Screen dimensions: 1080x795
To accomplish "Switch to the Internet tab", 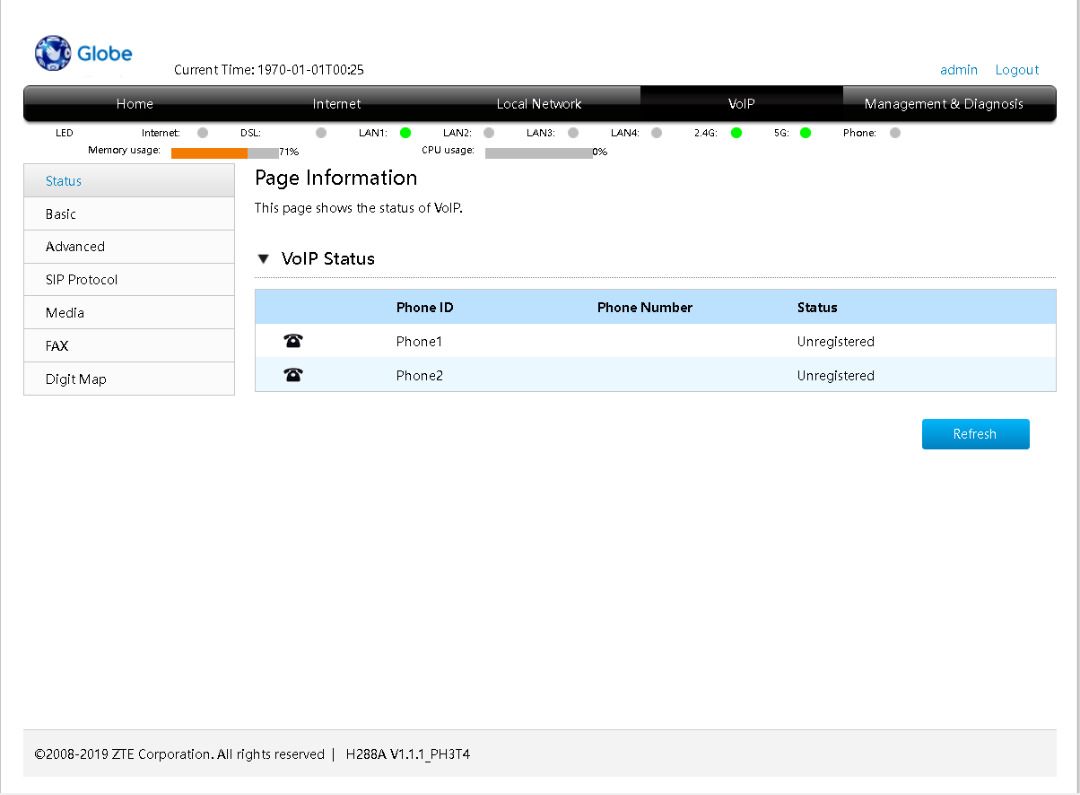I will click(337, 104).
